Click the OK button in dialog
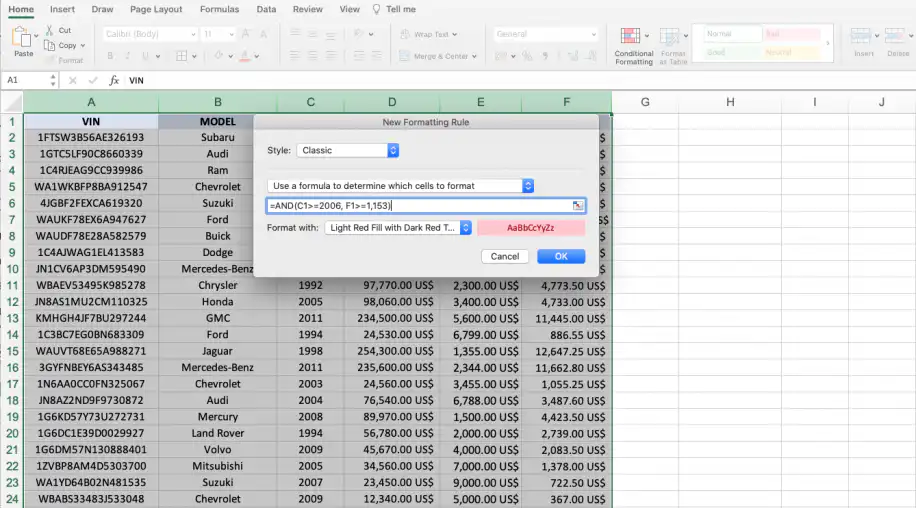 [x=561, y=256]
